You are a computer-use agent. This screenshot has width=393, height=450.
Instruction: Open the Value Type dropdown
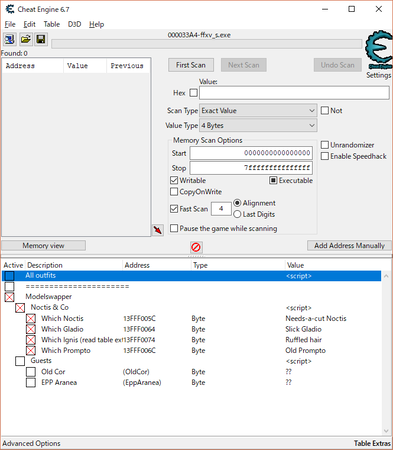point(258,125)
